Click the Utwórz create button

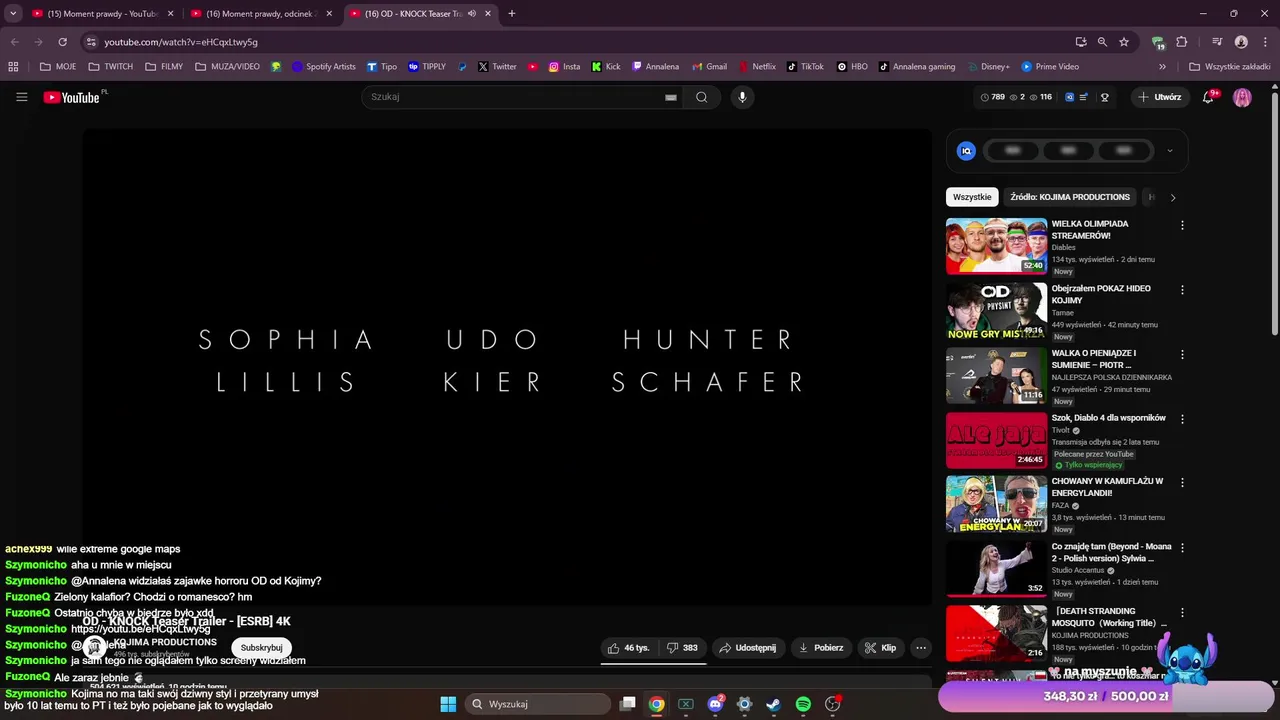1160,97
